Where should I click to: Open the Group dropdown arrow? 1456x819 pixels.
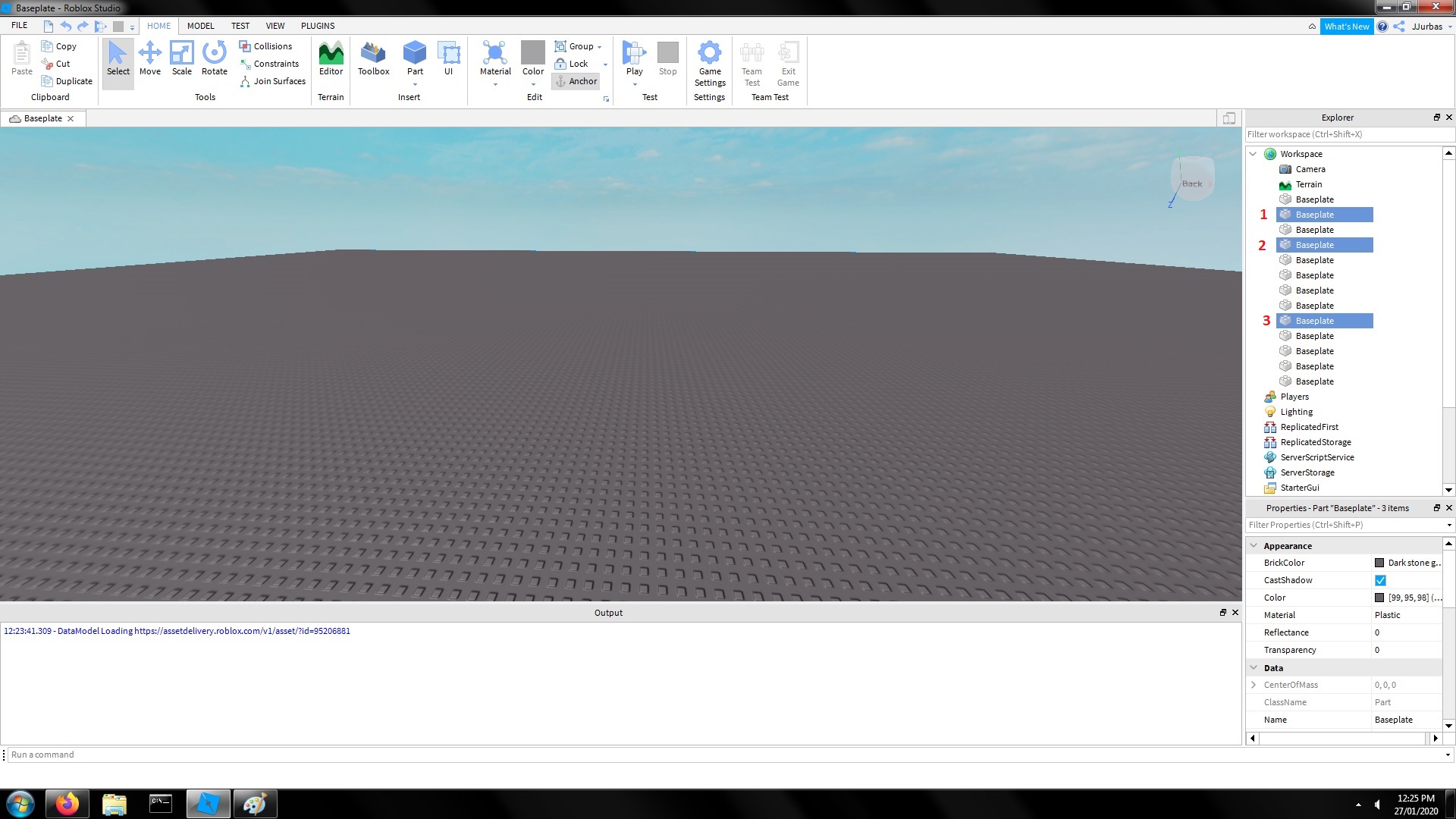[599, 47]
